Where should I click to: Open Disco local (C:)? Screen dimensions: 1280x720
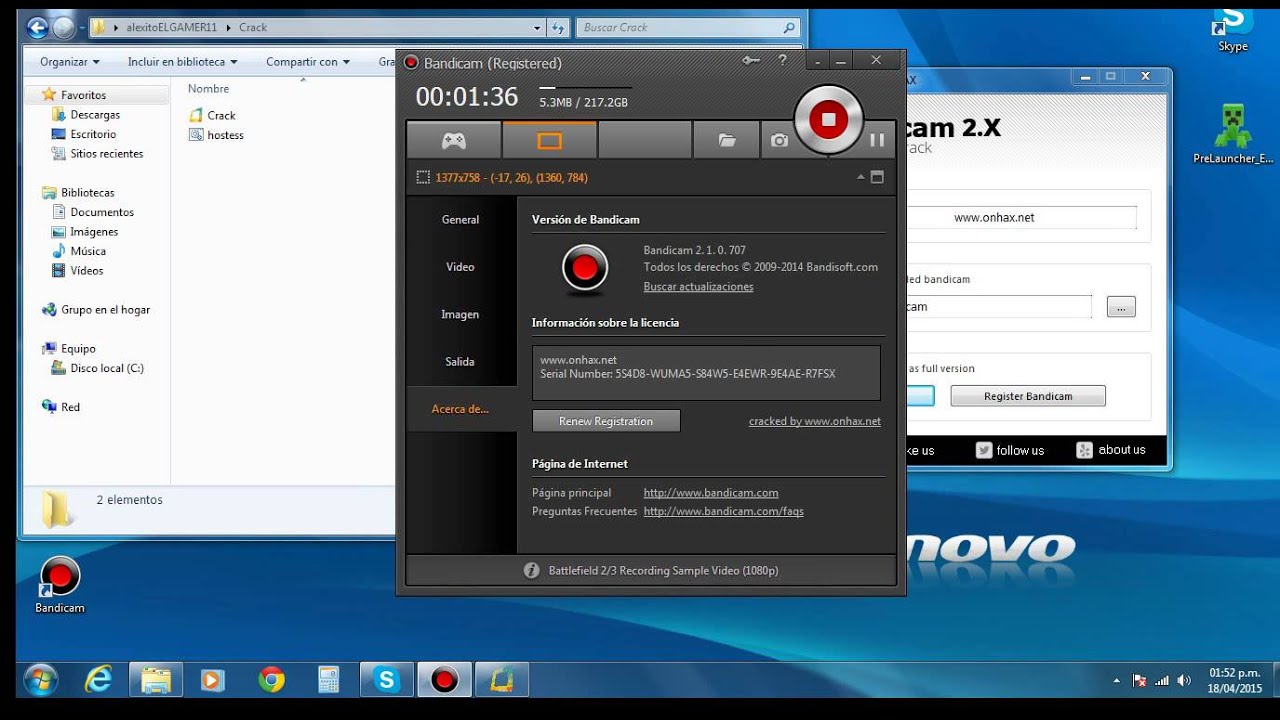point(107,368)
